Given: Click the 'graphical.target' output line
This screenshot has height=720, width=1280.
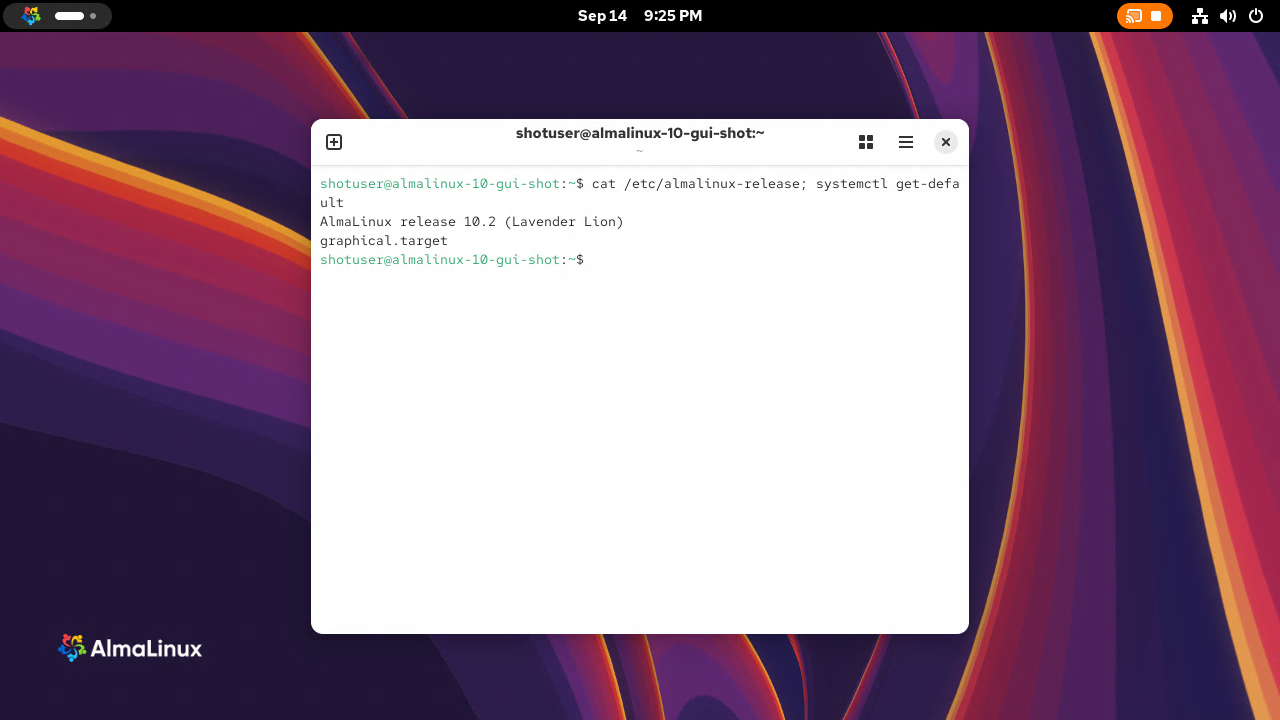Looking at the screenshot, I should tap(384, 240).
